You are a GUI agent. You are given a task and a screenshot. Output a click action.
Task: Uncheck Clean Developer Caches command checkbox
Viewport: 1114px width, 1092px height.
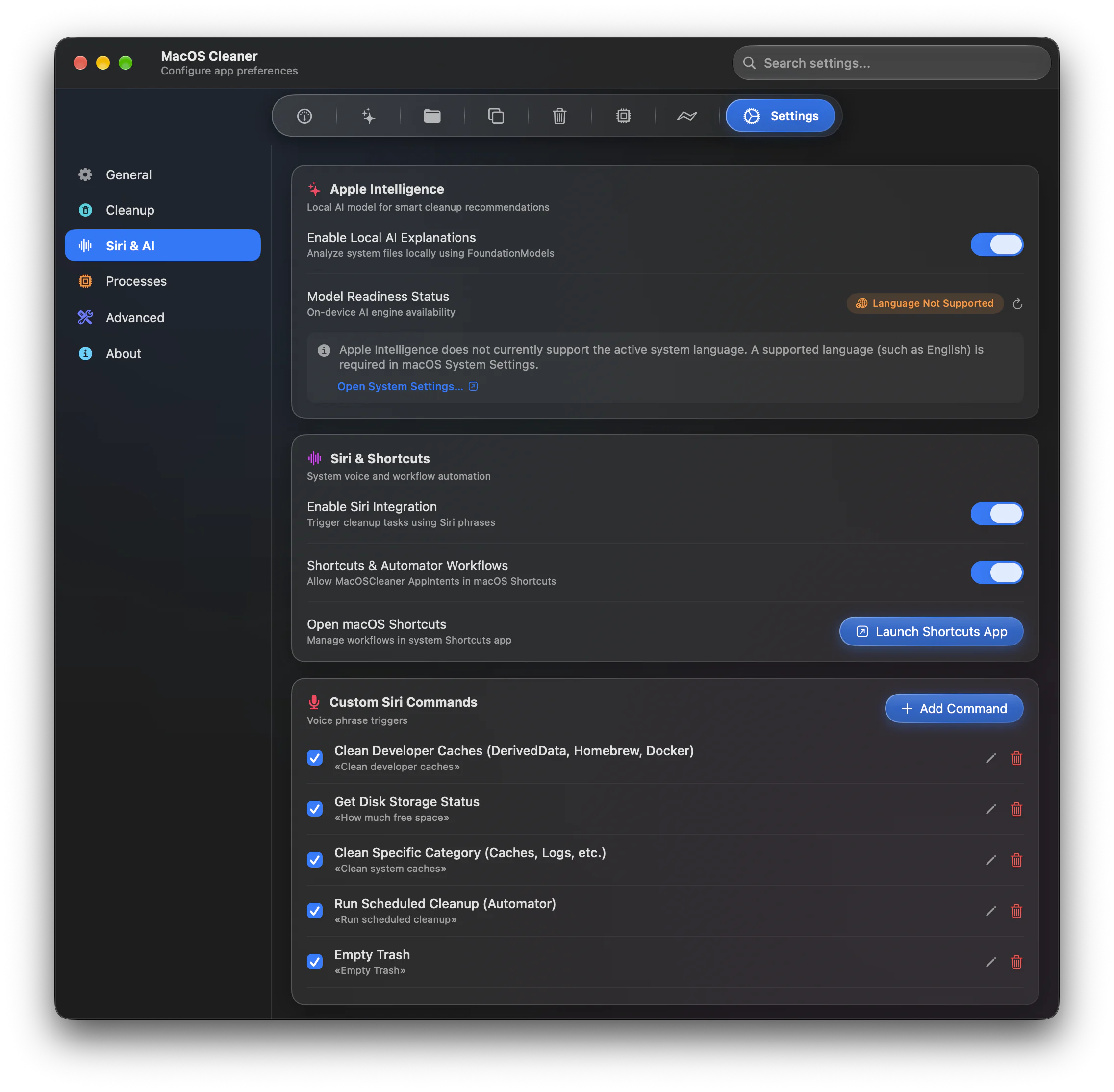click(x=314, y=758)
